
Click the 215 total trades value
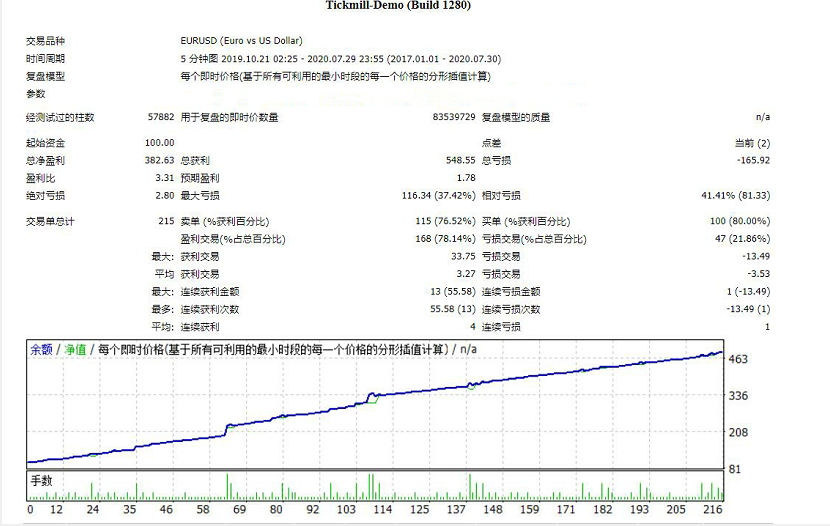[166, 221]
